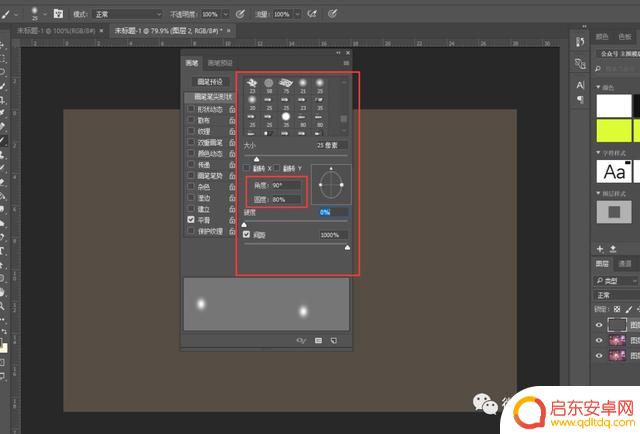This screenshot has width=640, height=434.
Task: Check the 翻转 X checkbox
Action: click(x=247, y=168)
